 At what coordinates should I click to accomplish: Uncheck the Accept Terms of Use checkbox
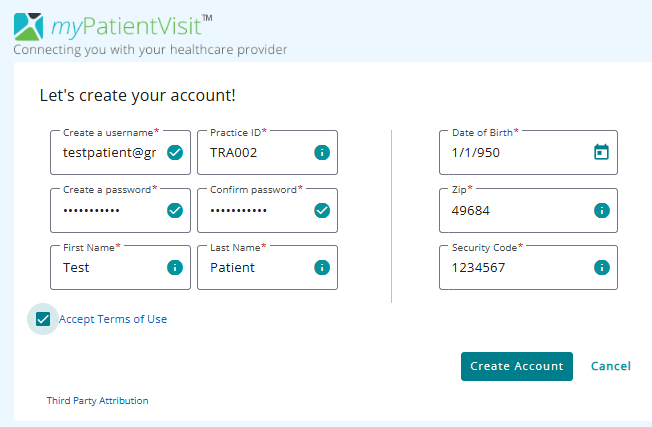pos(43,319)
